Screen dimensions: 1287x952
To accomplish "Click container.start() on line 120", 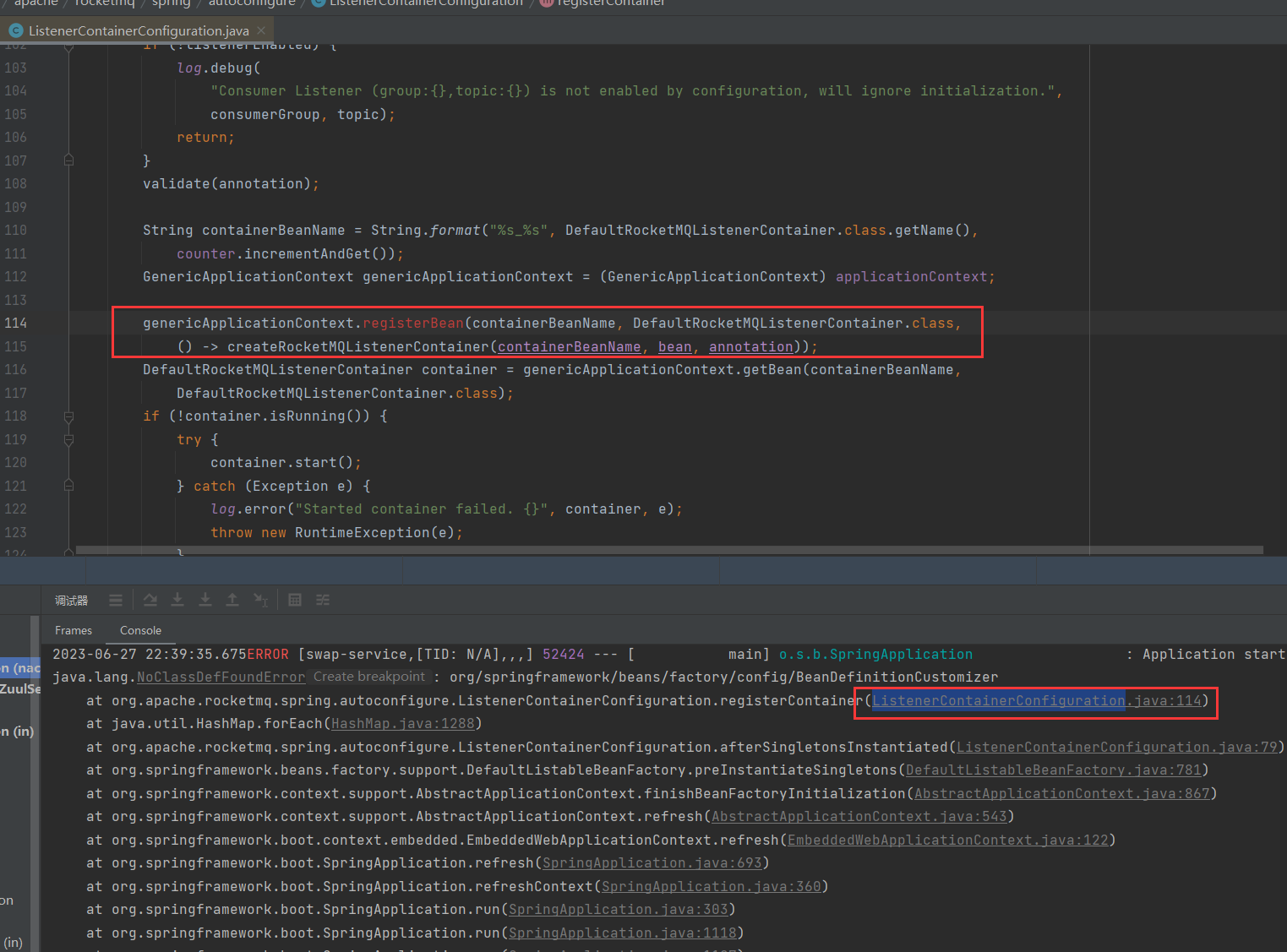I will (x=282, y=463).
